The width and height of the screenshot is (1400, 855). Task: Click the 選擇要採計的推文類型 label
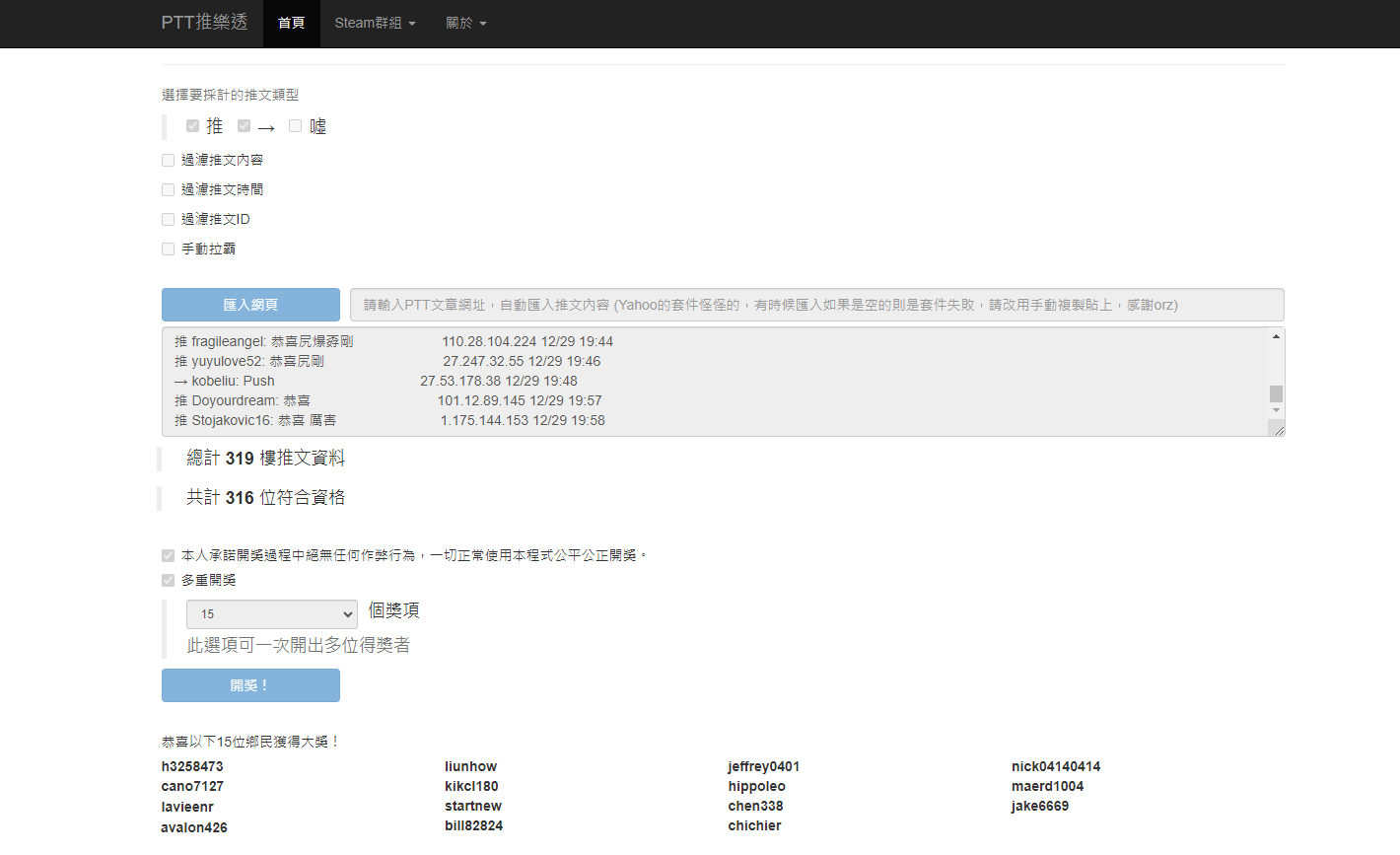[x=231, y=95]
